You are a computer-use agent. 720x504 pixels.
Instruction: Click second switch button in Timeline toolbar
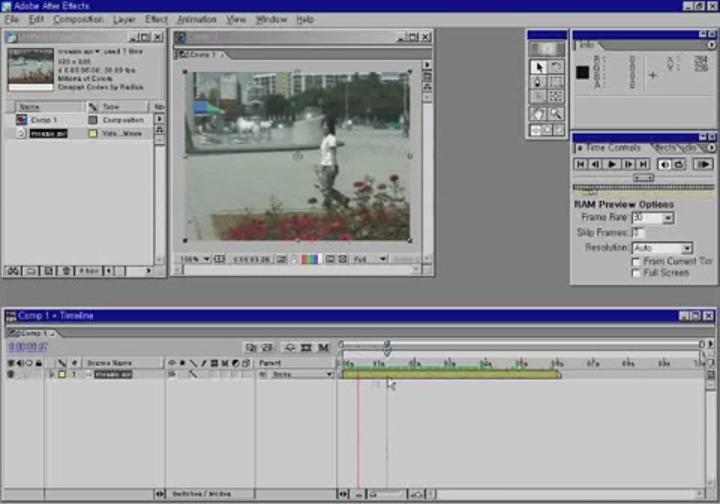(x=267, y=347)
